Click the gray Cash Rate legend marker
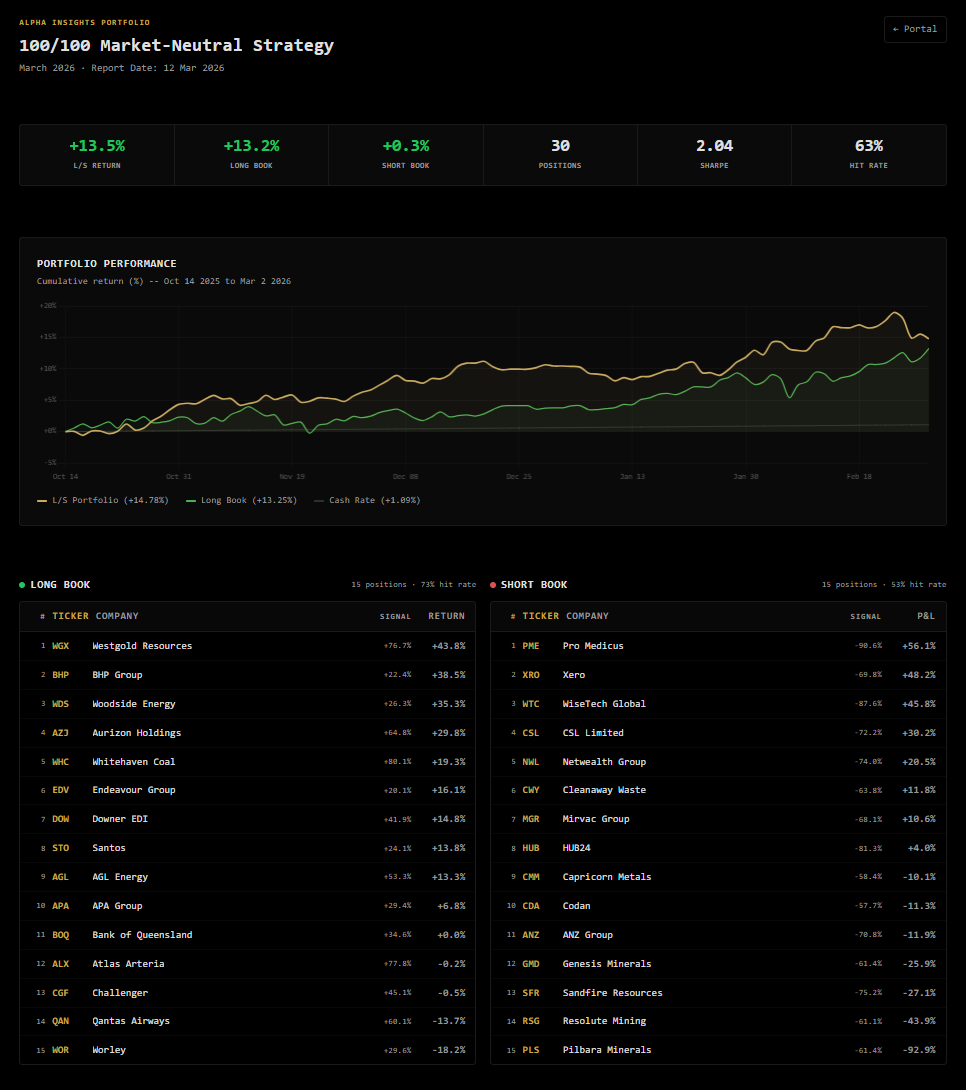Viewport: 966px width, 1090px height. pyautogui.click(x=319, y=501)
